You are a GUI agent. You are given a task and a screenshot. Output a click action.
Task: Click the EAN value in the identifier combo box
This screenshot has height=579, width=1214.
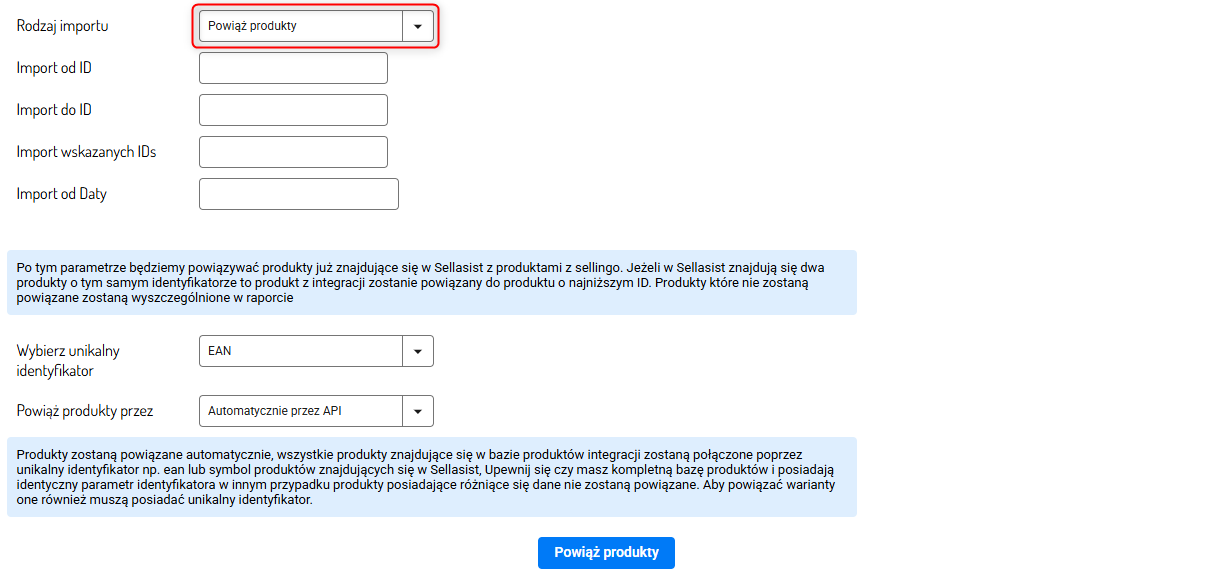pyautogui.click(x=300, y=351)
